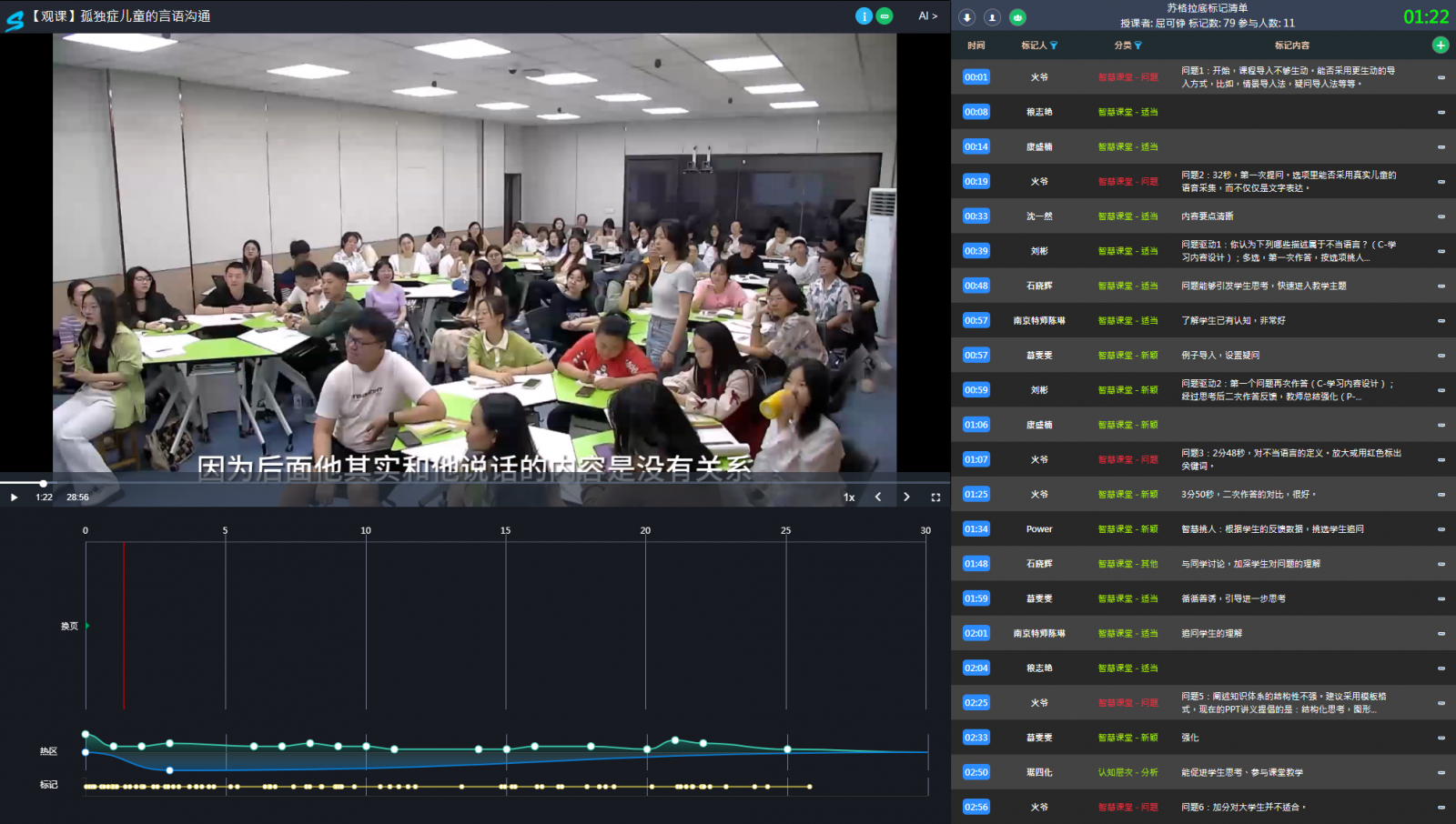Screen dimensions: 1456x824
Task: Collapse the 01:07 marker row with the minus
Action: (1441, 459)
